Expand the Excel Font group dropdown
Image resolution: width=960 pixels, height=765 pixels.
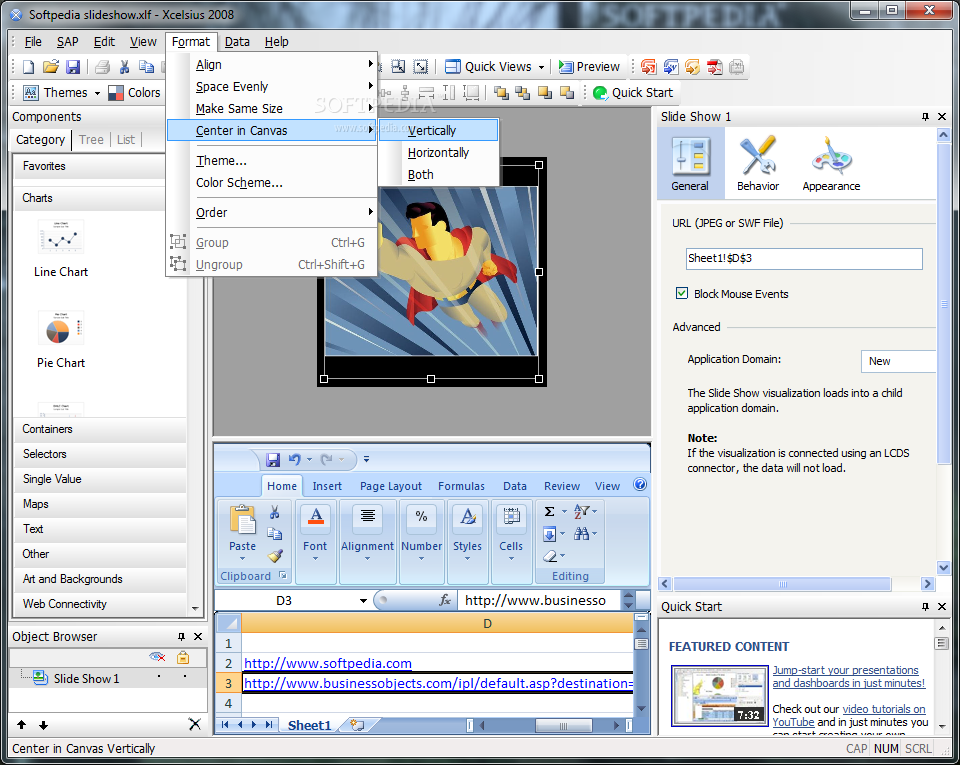(315, 558)
